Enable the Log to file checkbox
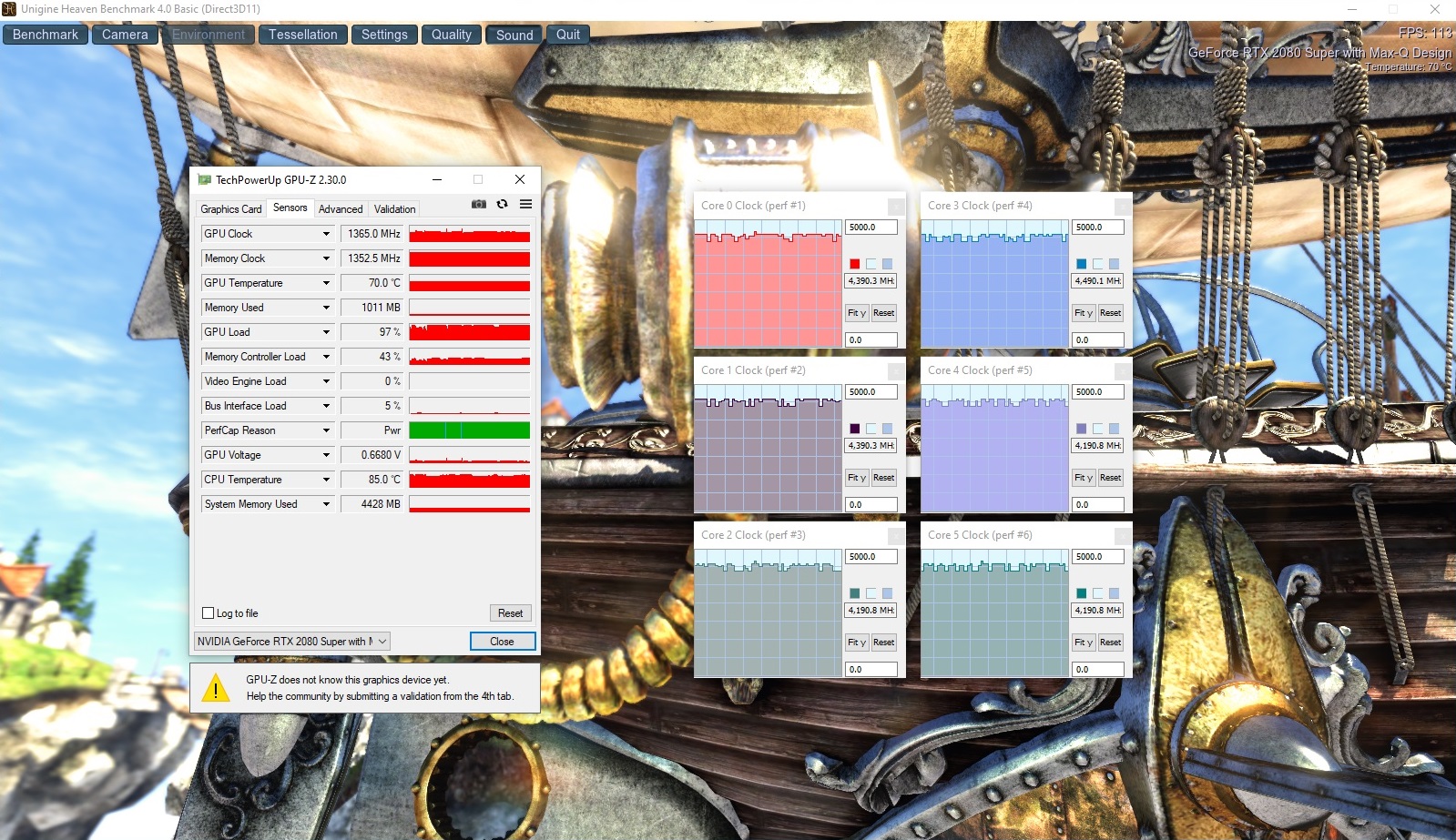This screenshot has width=1456, height=840. [x=209, y=613]
